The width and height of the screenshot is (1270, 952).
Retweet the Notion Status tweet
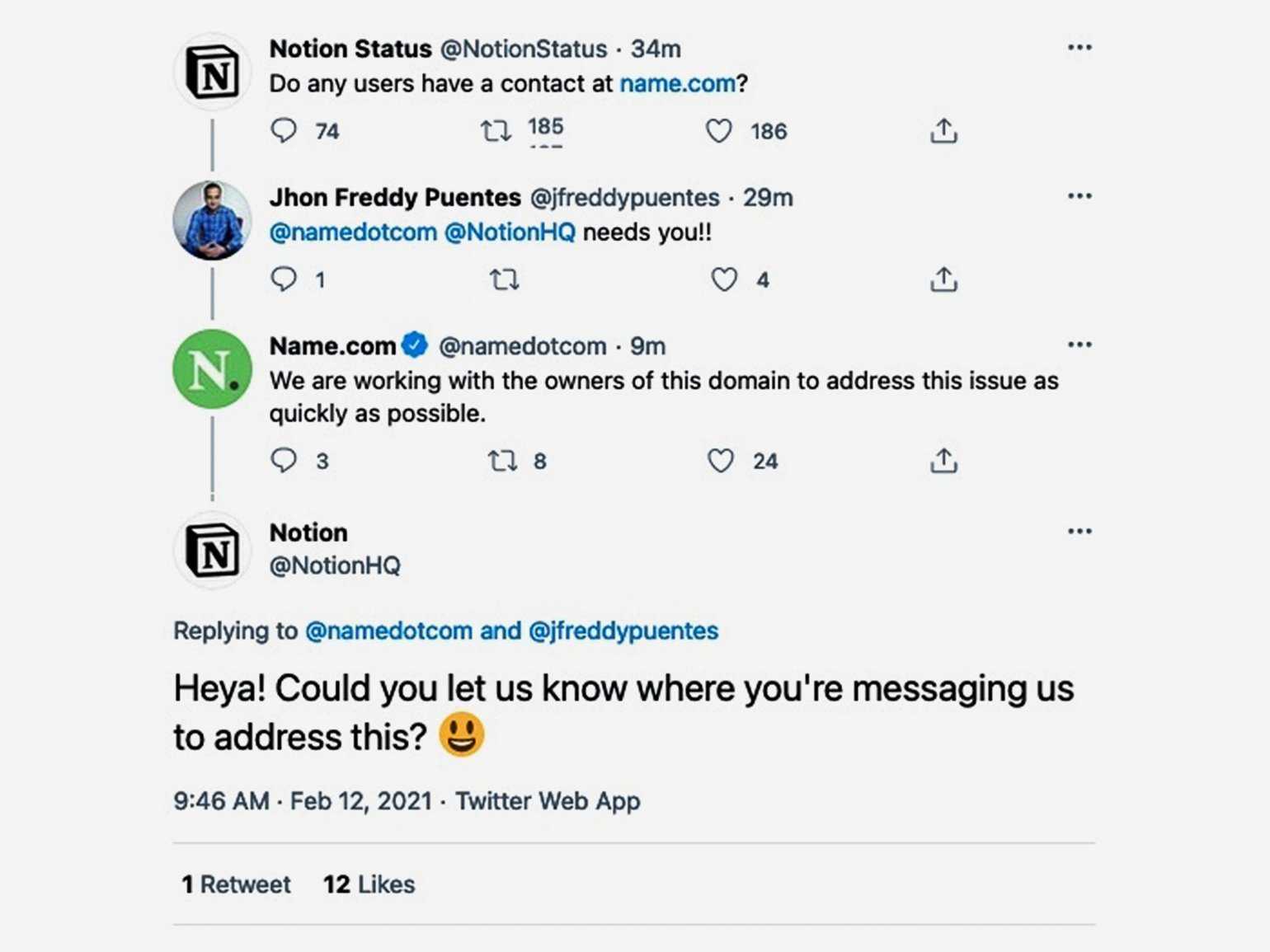[496, 130]
